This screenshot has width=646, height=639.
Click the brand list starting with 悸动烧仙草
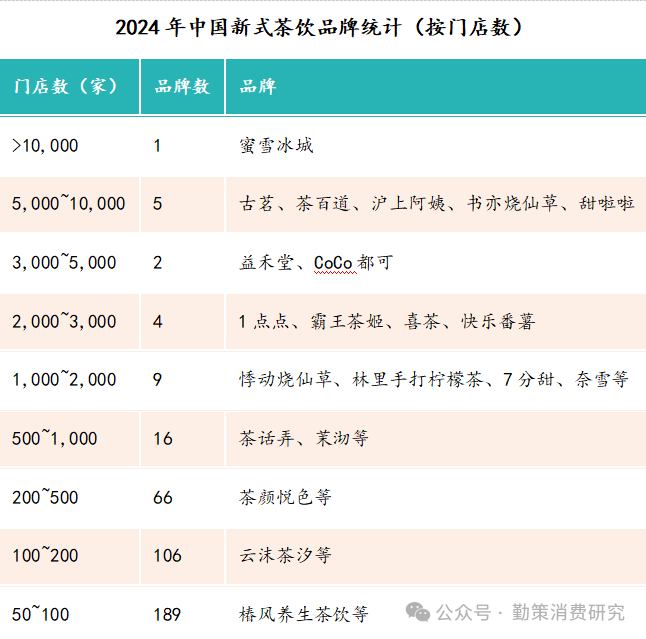434,379
